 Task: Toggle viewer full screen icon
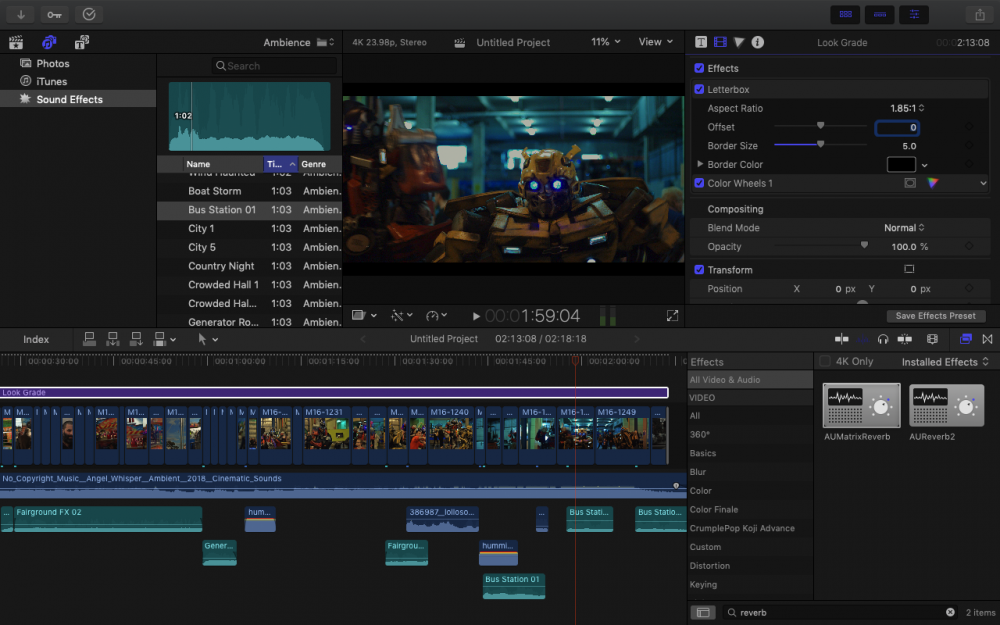point(672,316)
